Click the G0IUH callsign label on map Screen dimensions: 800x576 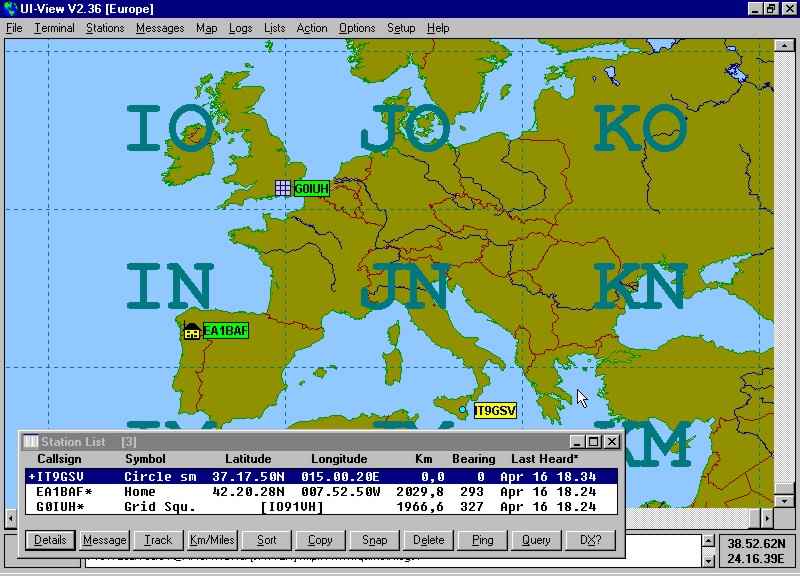[312, 189]
